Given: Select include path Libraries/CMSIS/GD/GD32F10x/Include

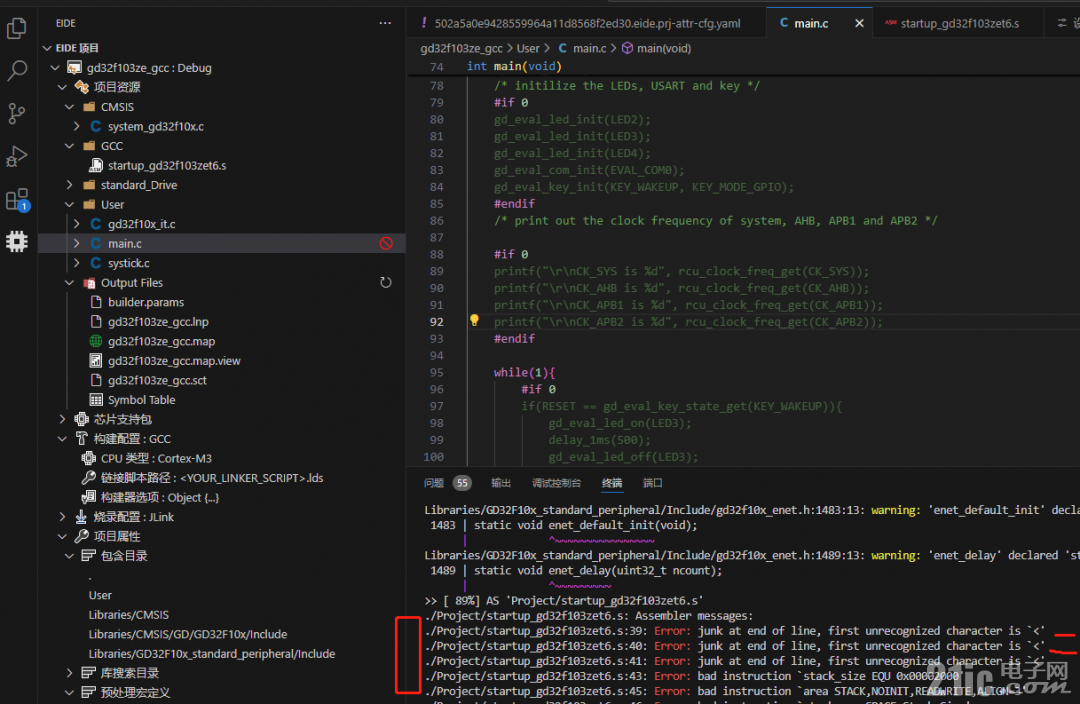Looking at the screenshot, I should tap(187, 634).
